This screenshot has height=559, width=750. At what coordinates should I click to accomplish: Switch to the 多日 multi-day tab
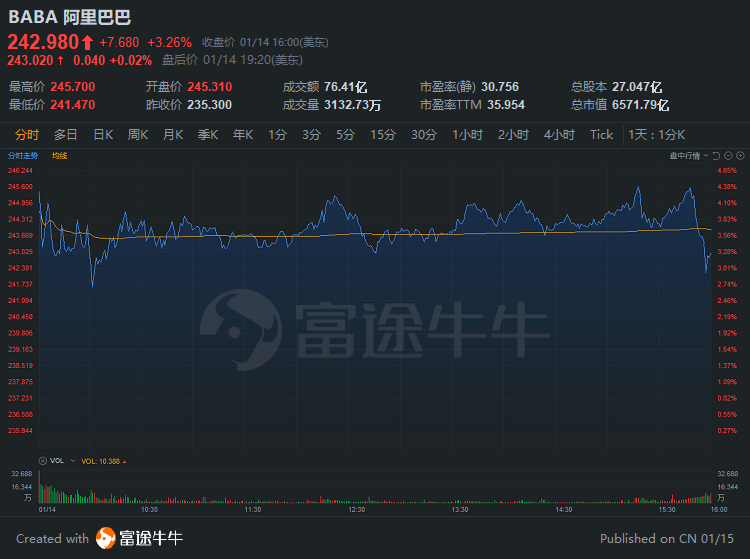[66, 135]
